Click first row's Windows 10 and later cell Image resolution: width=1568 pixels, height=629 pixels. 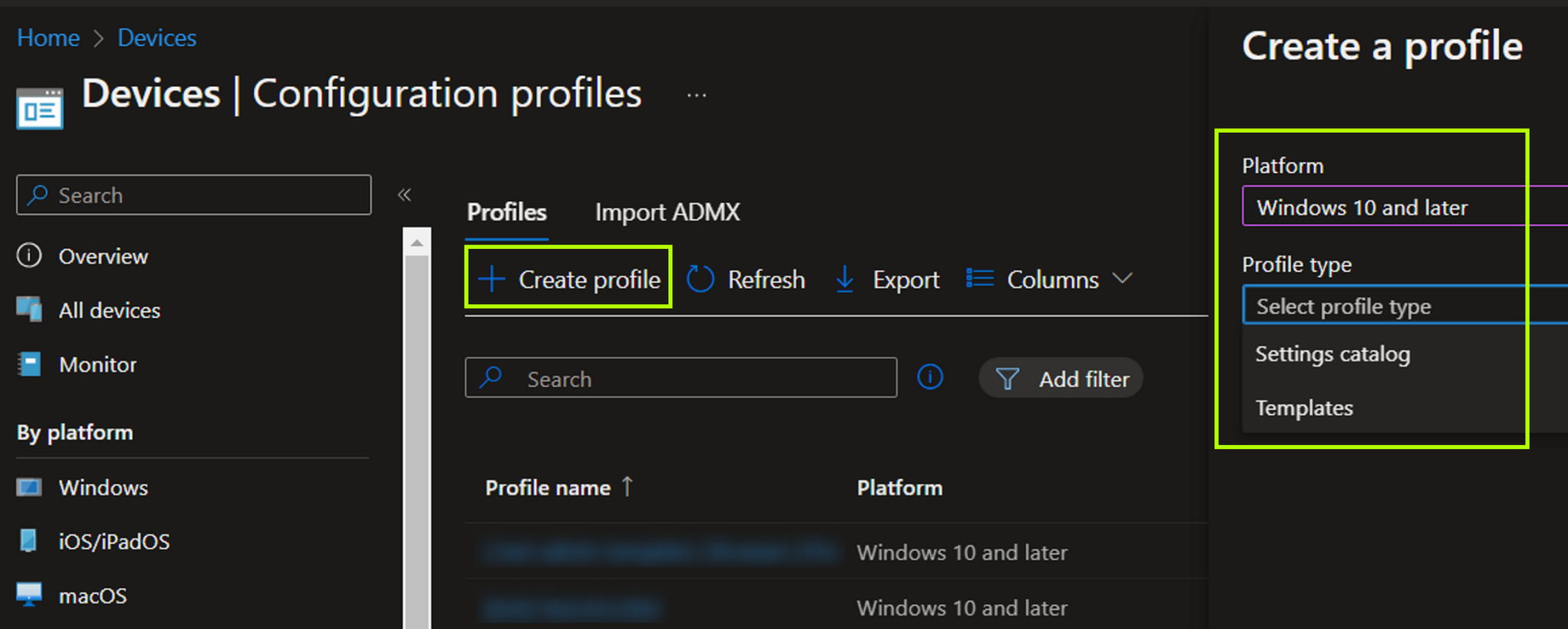pos(962,552)
